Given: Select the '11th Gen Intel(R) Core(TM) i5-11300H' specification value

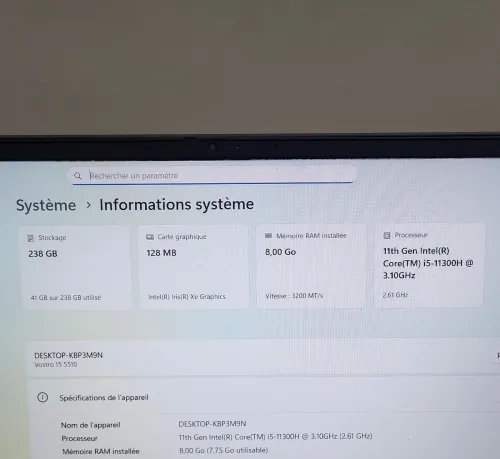Looking at the screenshot, I should tap(275, 436).
